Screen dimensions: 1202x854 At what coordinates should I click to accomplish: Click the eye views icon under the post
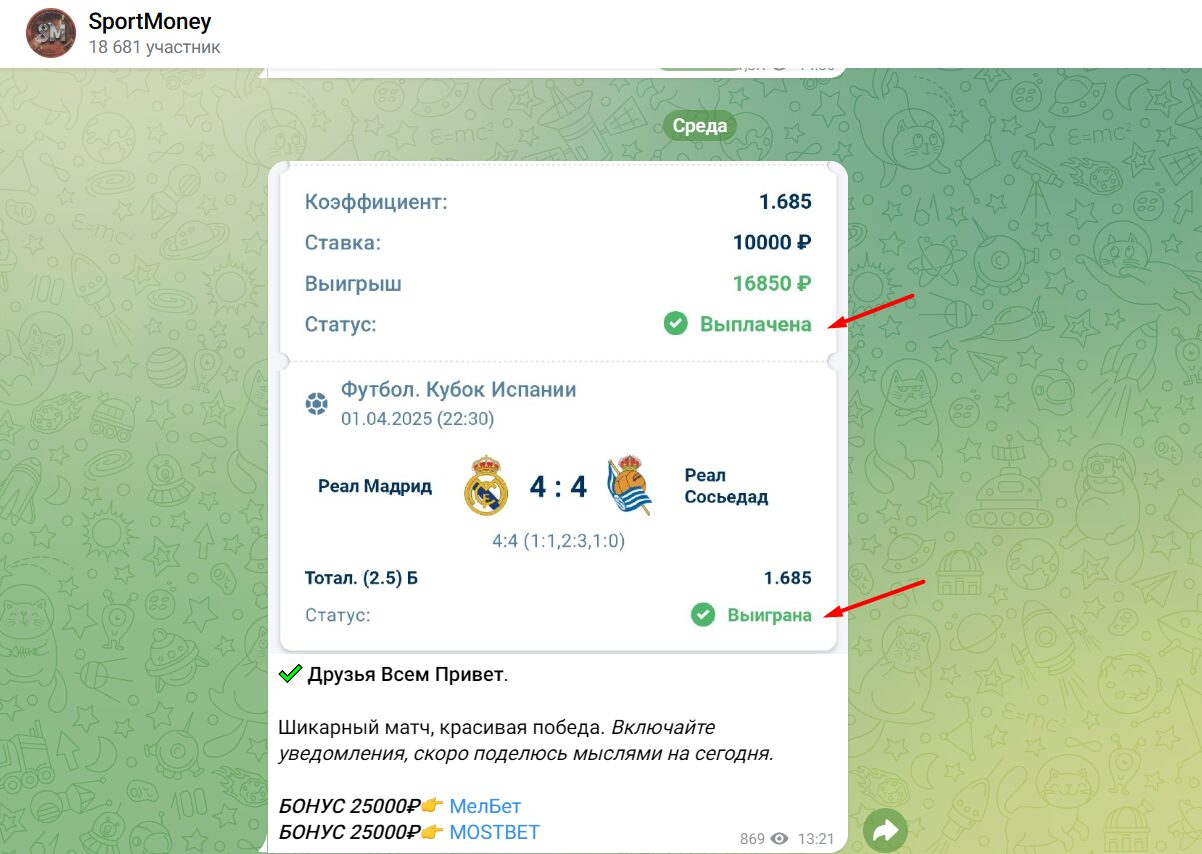click(x=779, y=838)
